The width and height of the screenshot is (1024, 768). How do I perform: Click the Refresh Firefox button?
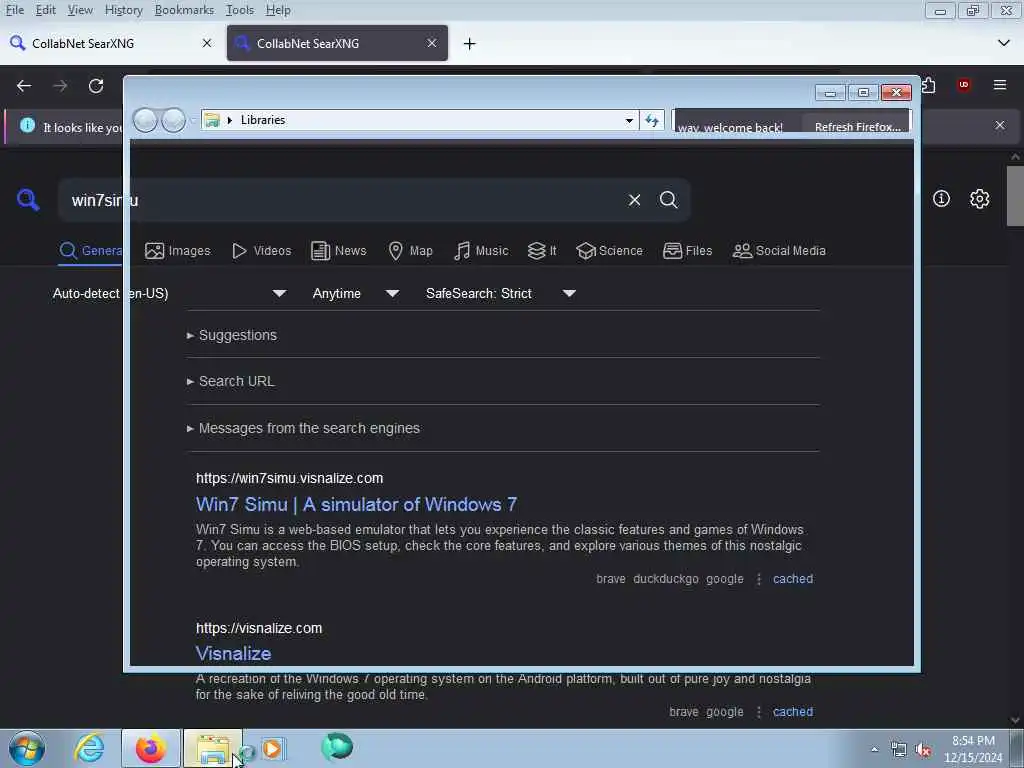tap(857, 127)
